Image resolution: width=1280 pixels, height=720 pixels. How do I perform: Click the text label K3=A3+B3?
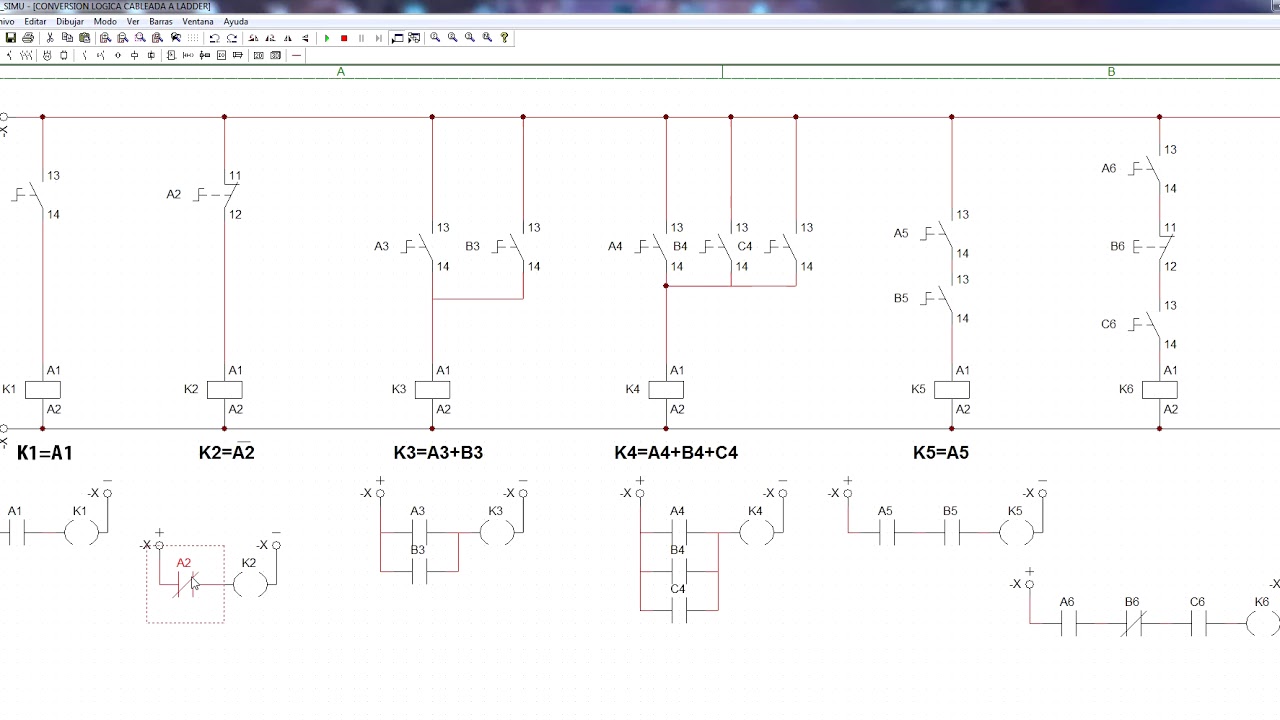pos(438,453)
